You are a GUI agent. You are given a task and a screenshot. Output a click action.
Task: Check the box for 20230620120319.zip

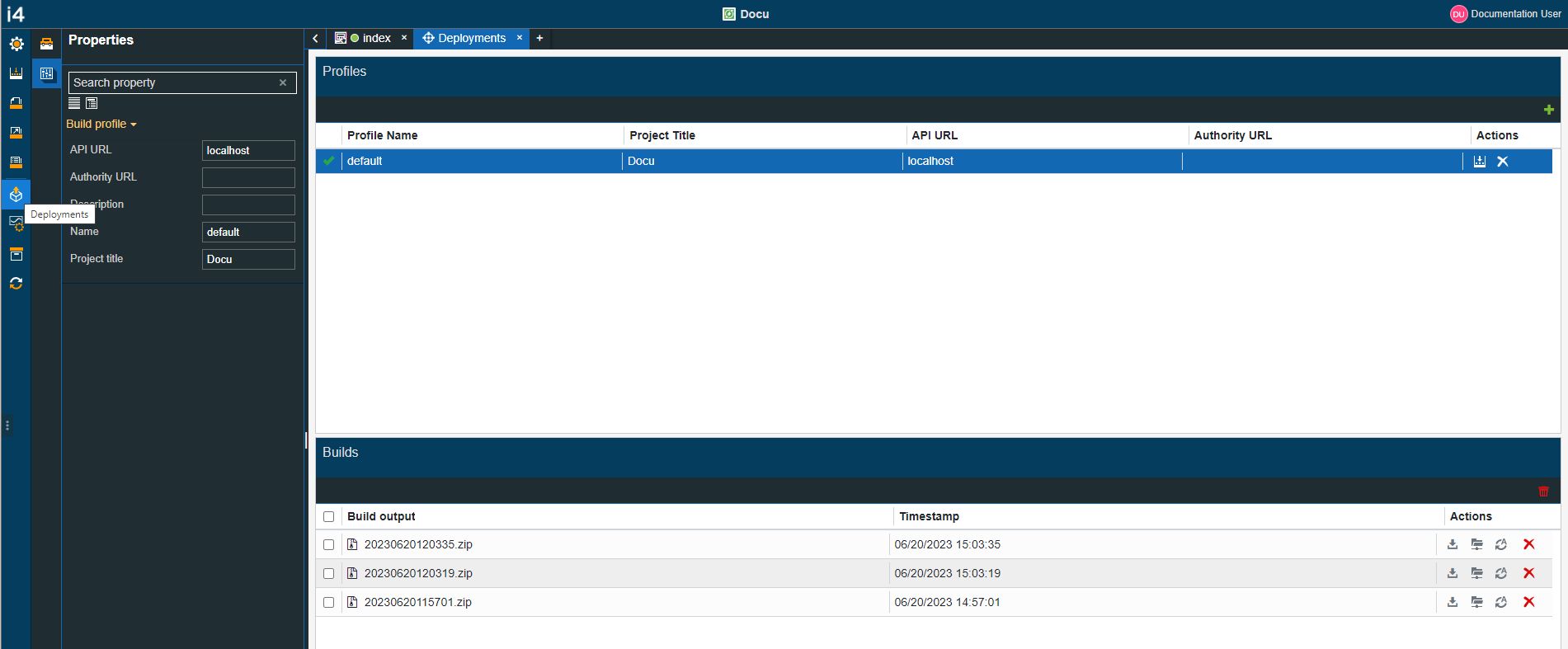click(x=328, y=573)
